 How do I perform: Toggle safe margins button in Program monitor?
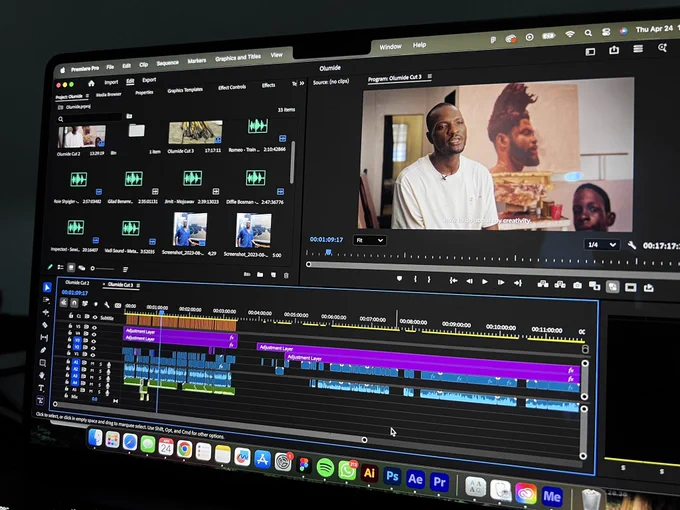tap(630, 288)
